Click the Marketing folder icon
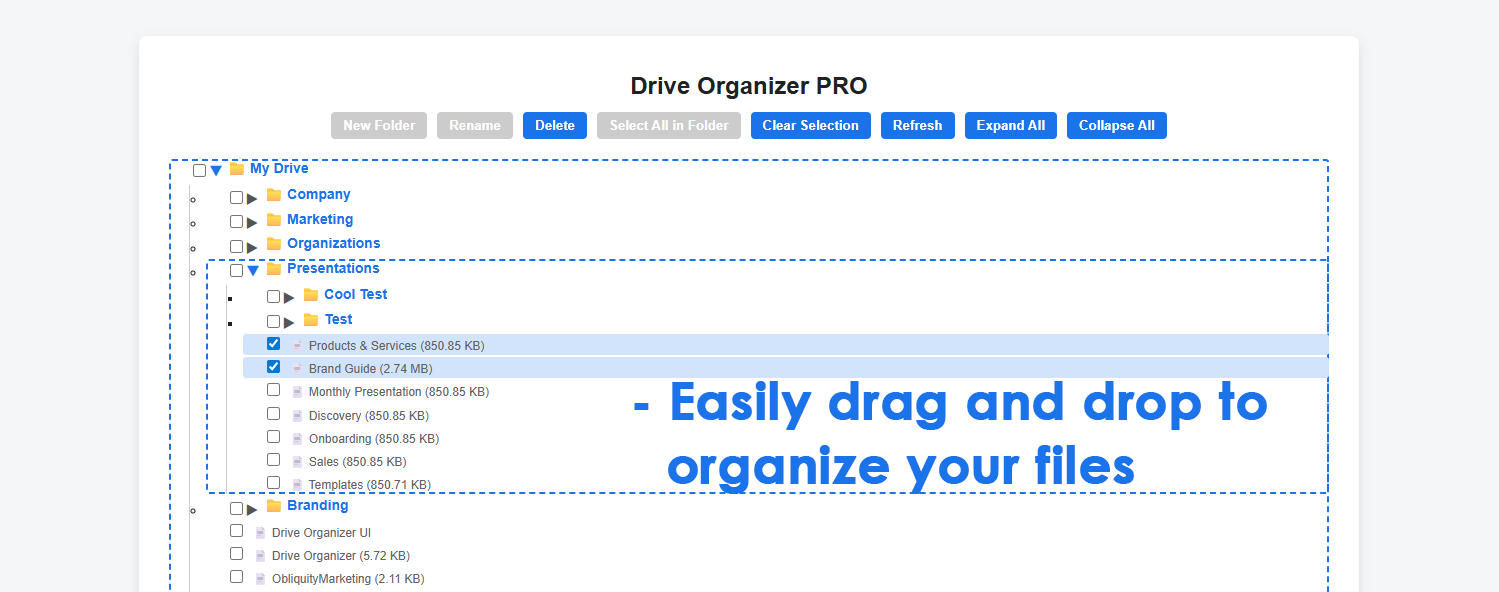1499x592 pixels. [274, 219]
